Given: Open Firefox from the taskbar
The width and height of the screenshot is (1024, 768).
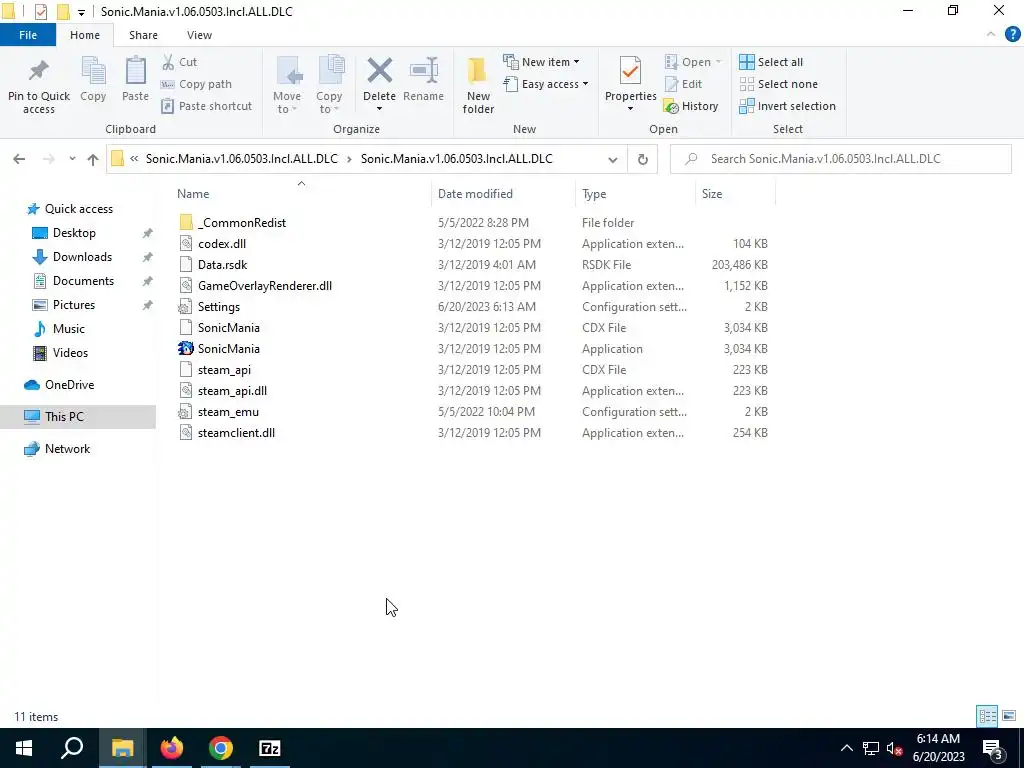Looking at the screenshot, I should [172, 748].
